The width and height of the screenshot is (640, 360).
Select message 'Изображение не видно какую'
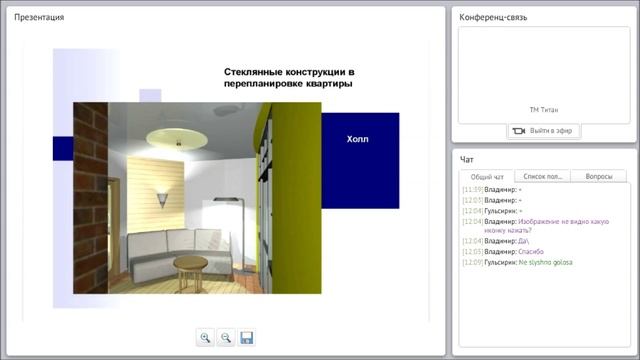(563, 222)
